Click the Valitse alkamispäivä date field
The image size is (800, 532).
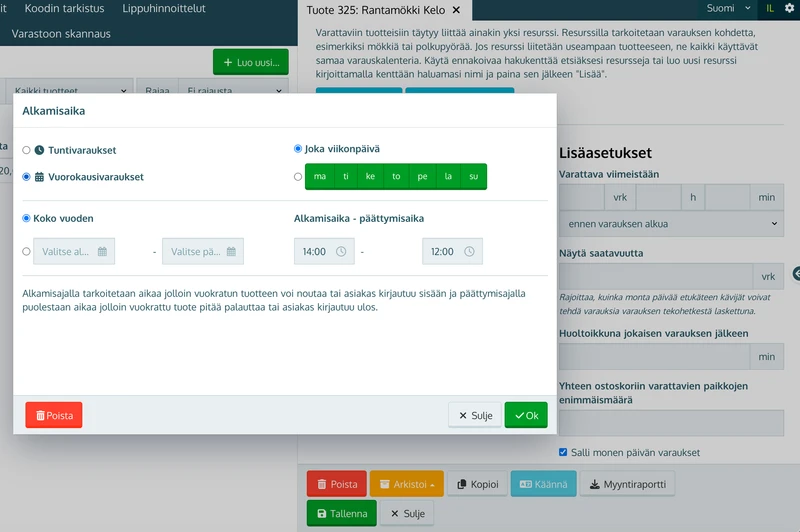coord(74,251)
